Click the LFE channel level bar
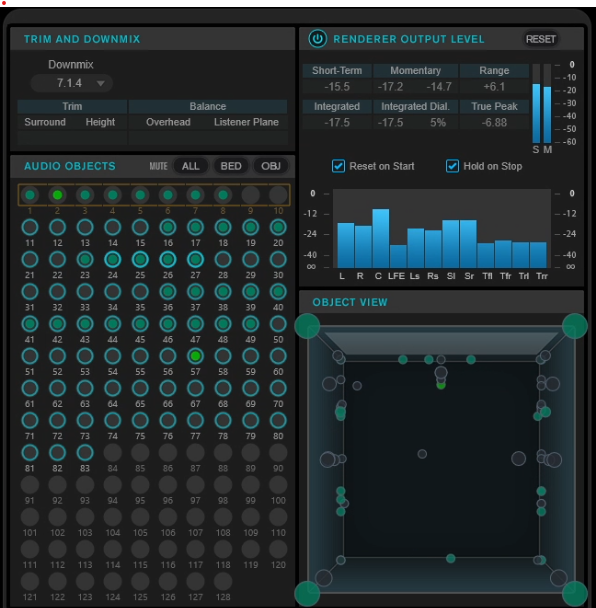The image size is (596, 608). (398, 256)
